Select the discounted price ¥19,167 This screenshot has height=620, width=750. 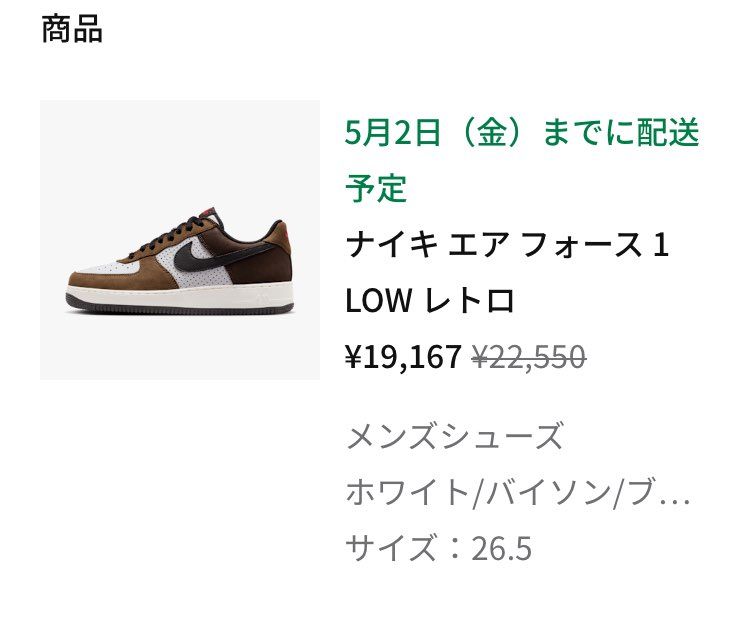[403, 356]
